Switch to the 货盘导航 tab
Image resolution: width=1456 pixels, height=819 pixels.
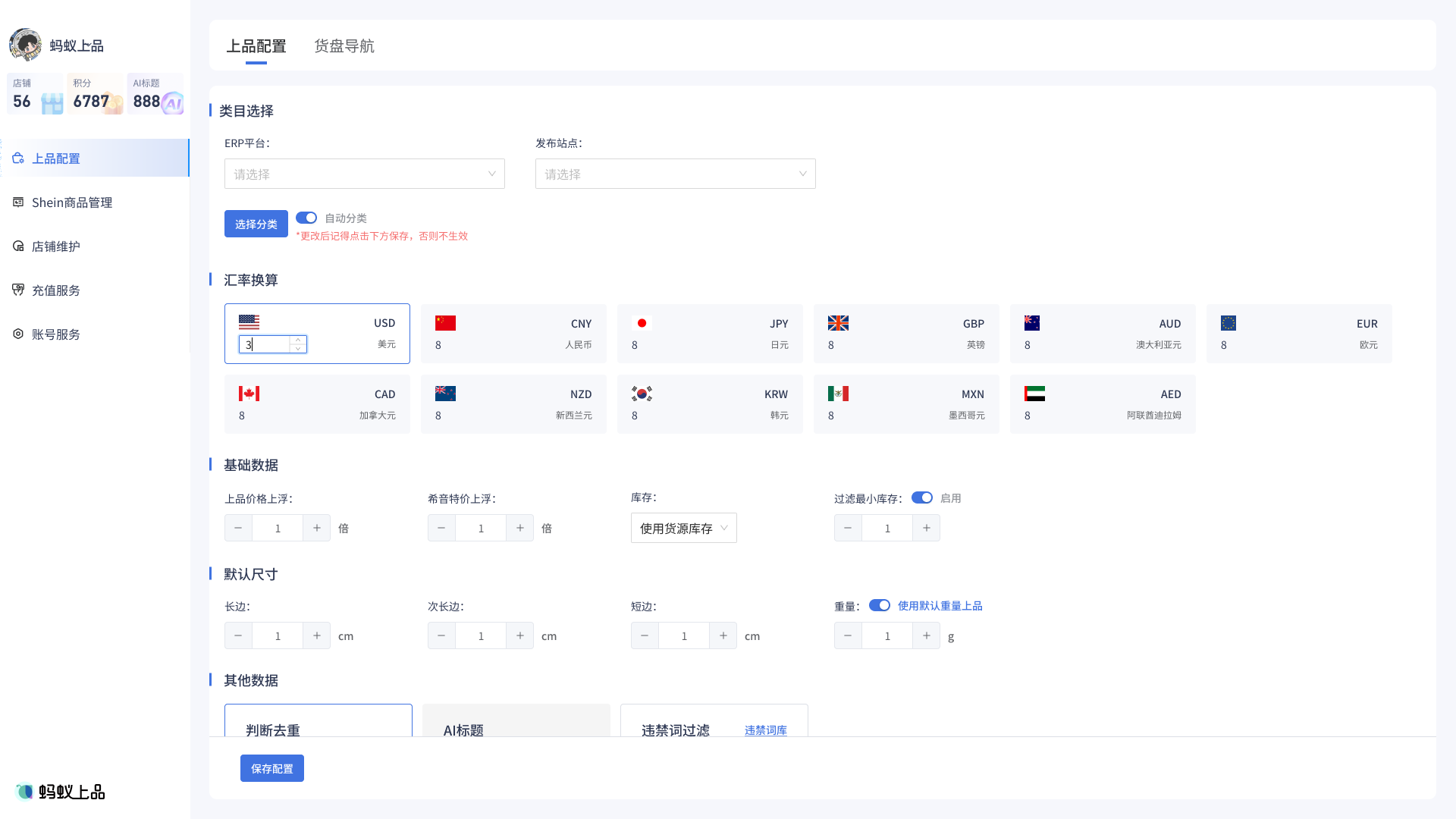(344, 46)
